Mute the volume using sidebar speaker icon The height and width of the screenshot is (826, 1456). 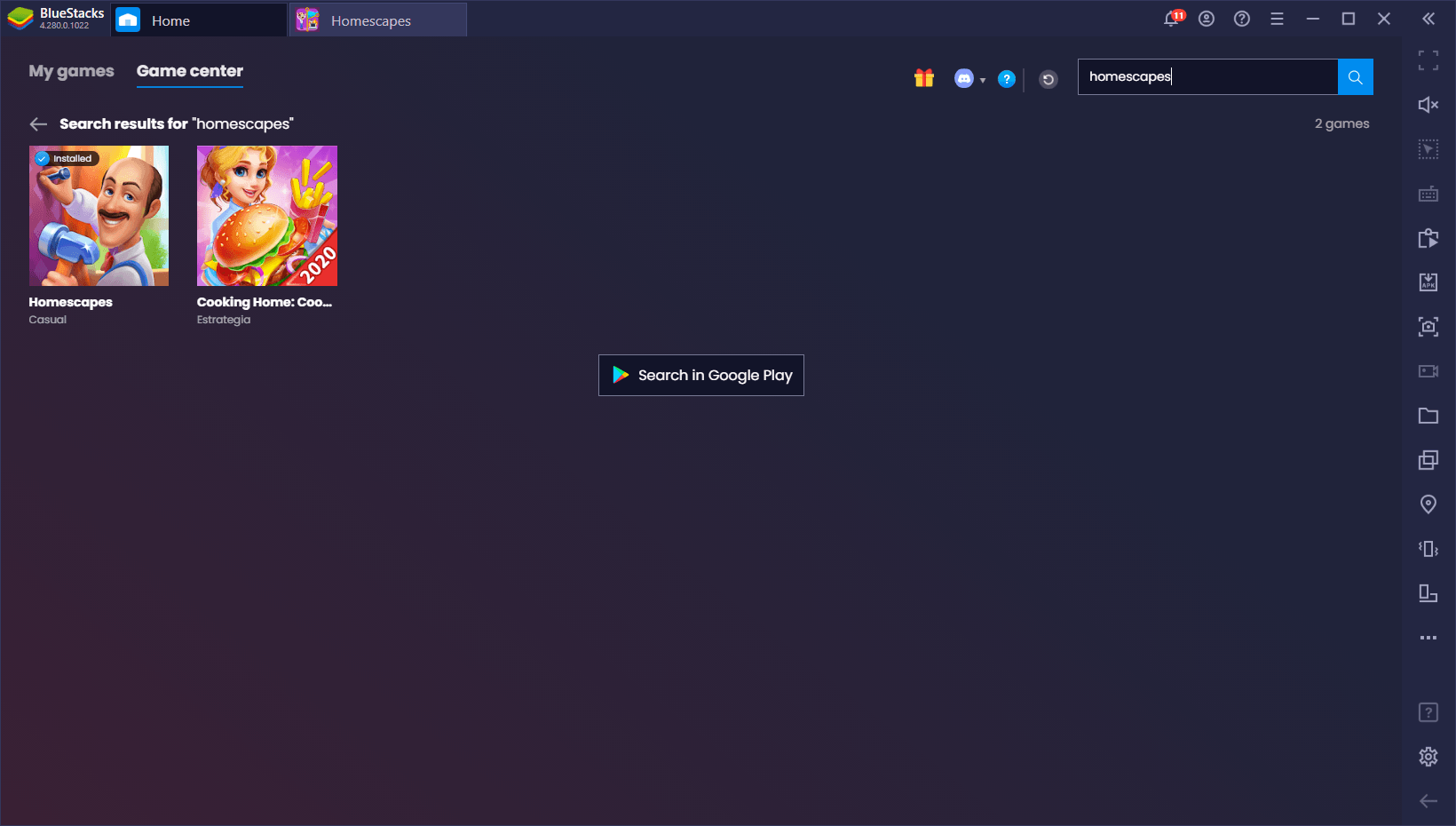point(1428,105)
